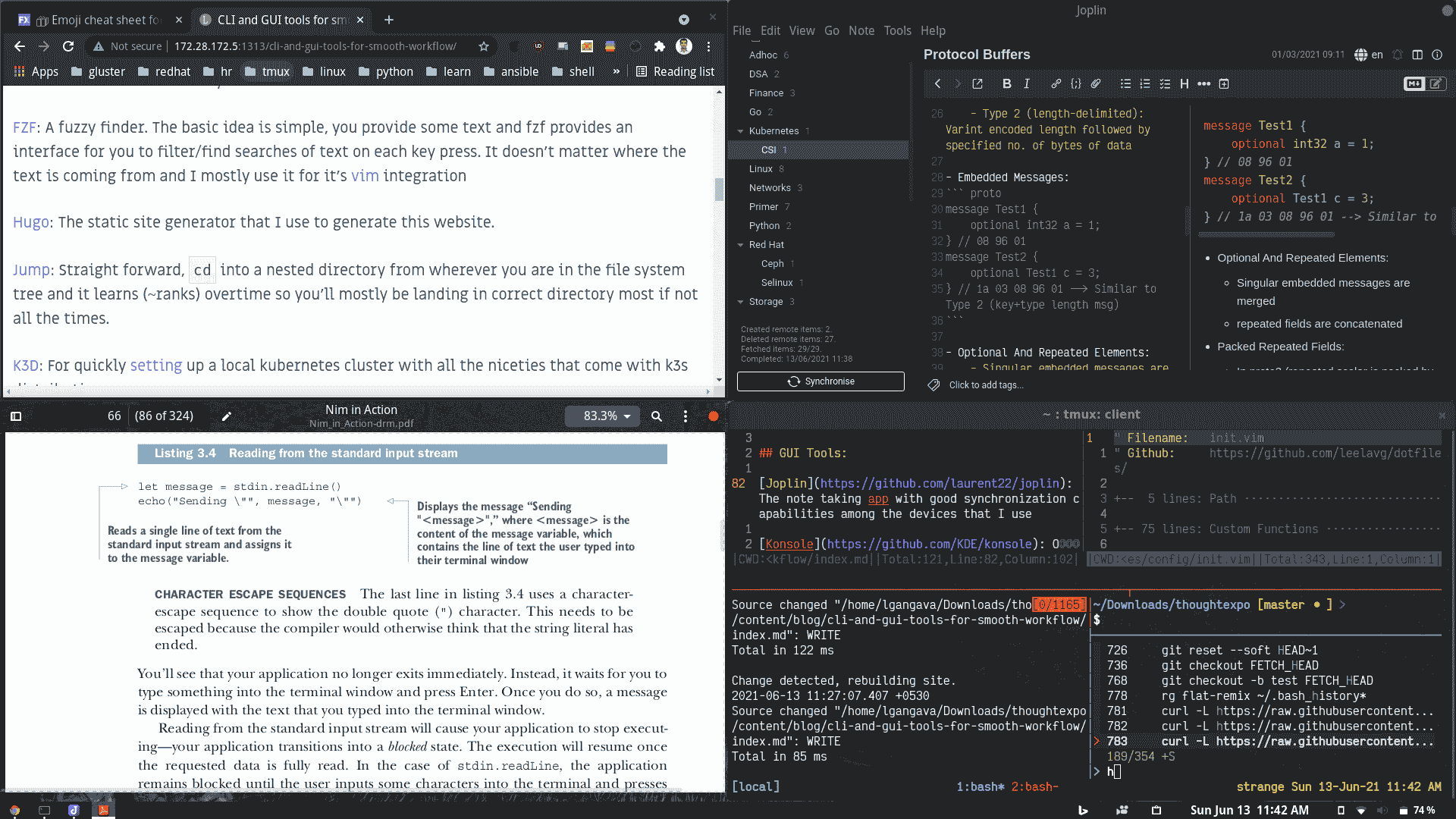
Task: Reload the page in the browser
Action: click(68, 46)
